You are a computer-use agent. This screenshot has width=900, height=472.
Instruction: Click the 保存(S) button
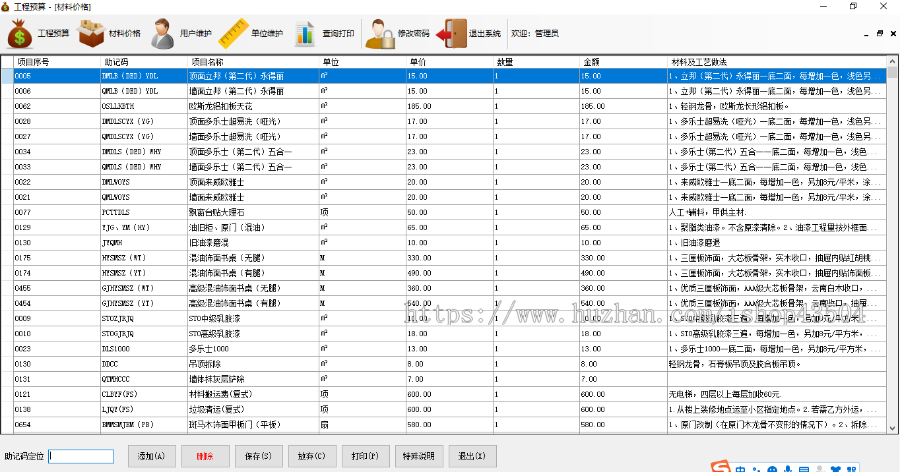coord(258,456)
